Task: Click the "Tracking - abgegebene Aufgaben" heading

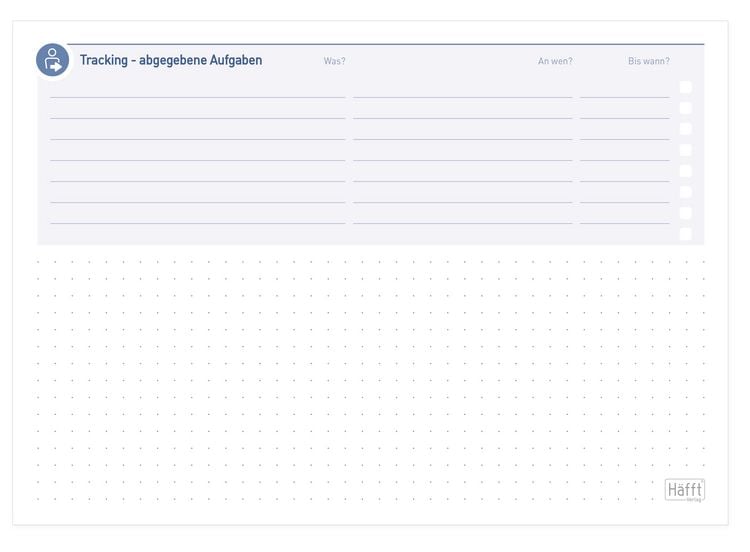Action: (x=171, y=60)
